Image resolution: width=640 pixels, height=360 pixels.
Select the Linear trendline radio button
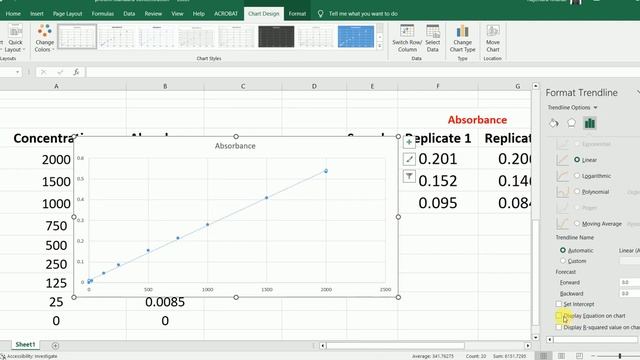[x=577, y=160]
